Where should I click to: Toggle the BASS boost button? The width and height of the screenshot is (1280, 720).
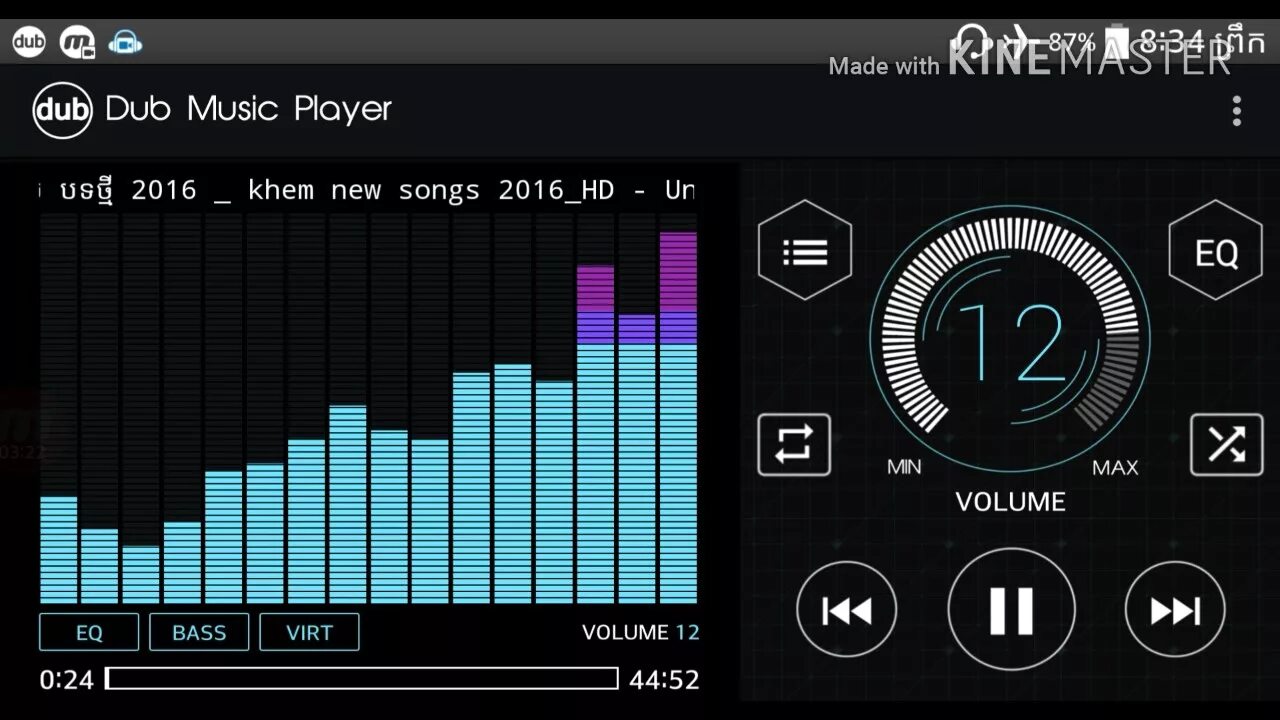pyautogui.click(x=199, y=632)
